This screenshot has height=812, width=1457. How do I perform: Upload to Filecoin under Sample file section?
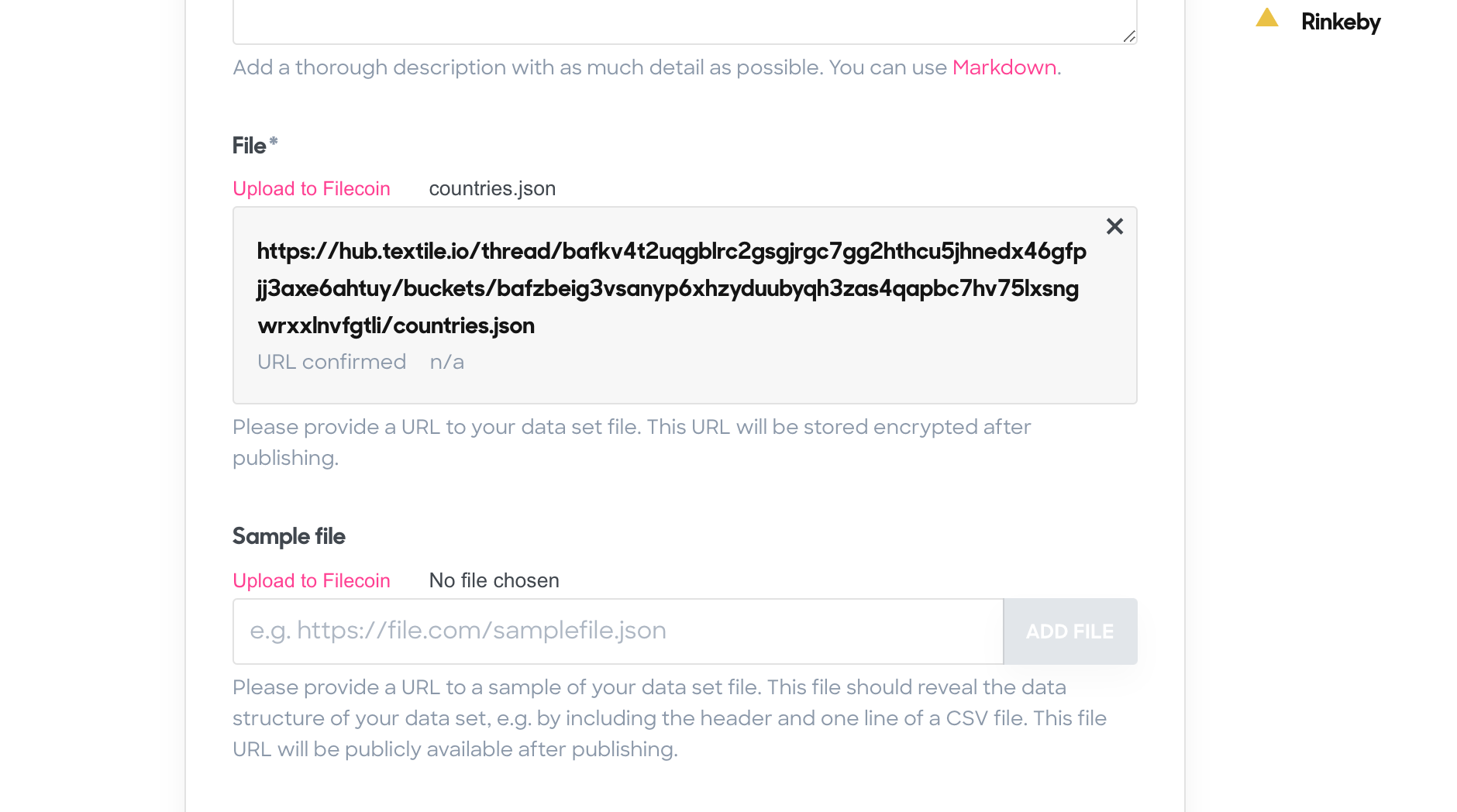(312, 580)
